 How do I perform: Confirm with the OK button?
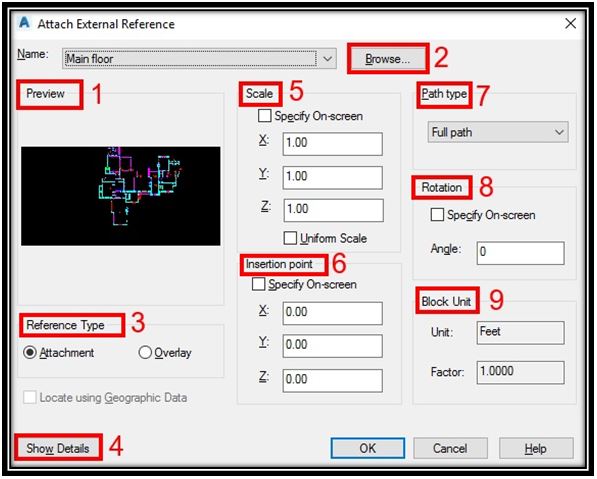click(368, 448)
